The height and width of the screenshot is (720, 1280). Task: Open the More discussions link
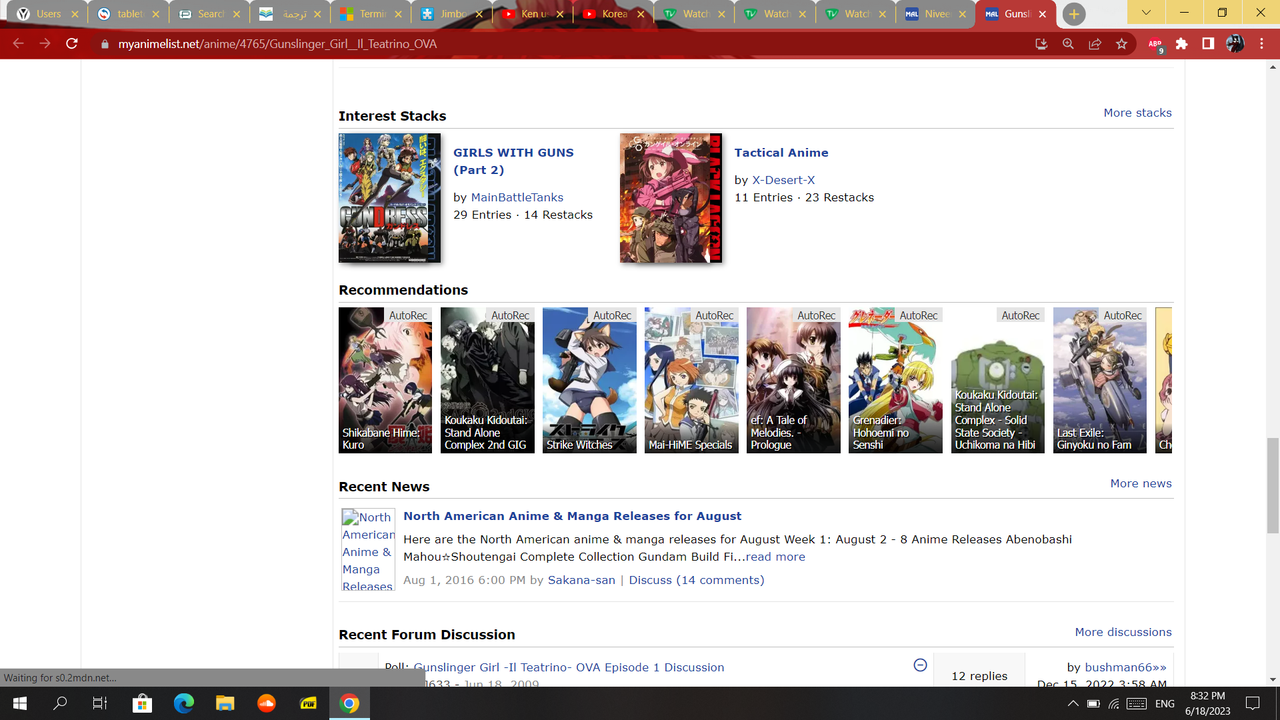(x=1123, y=632)
